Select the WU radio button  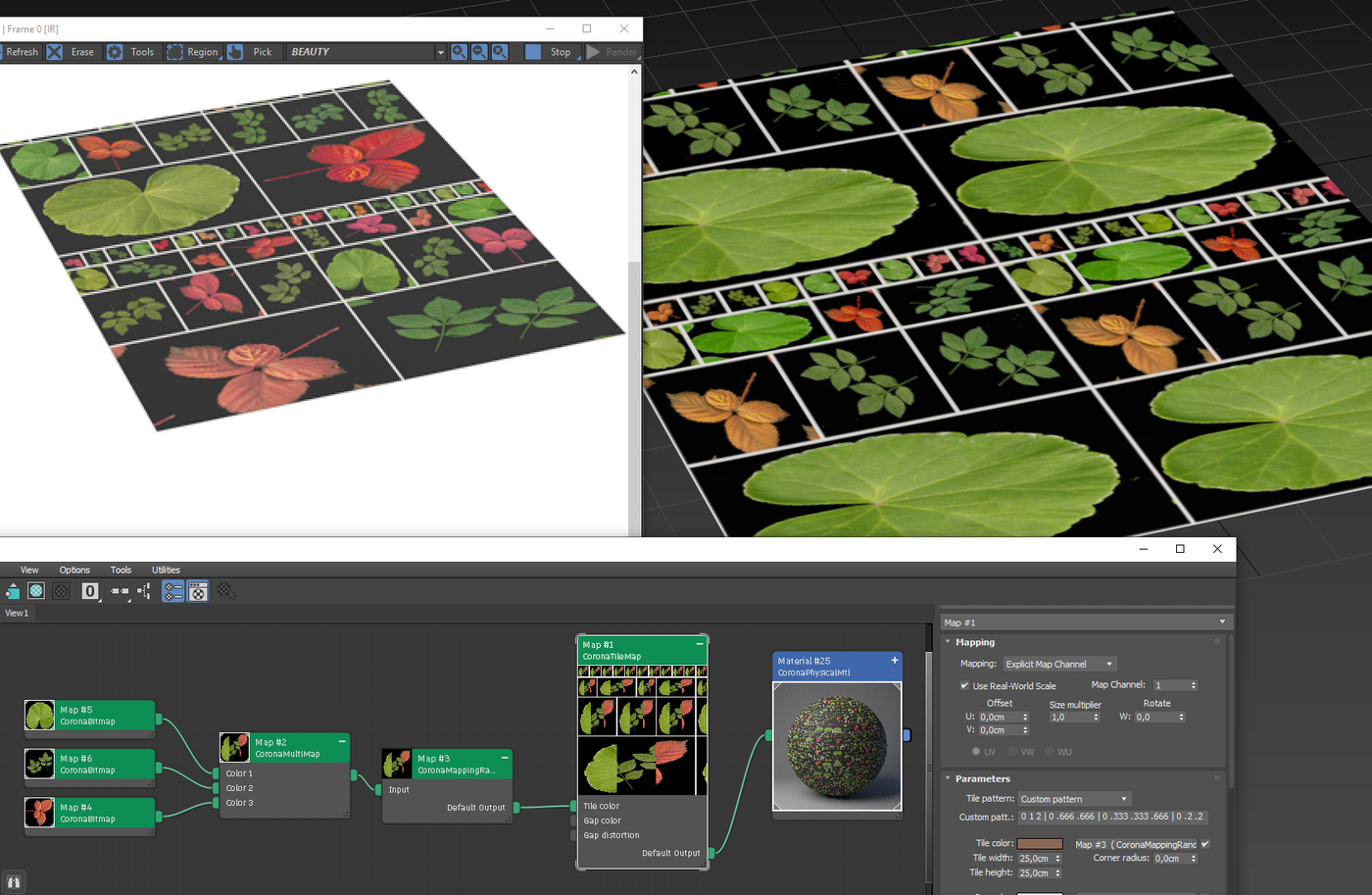click(1049, 752)
